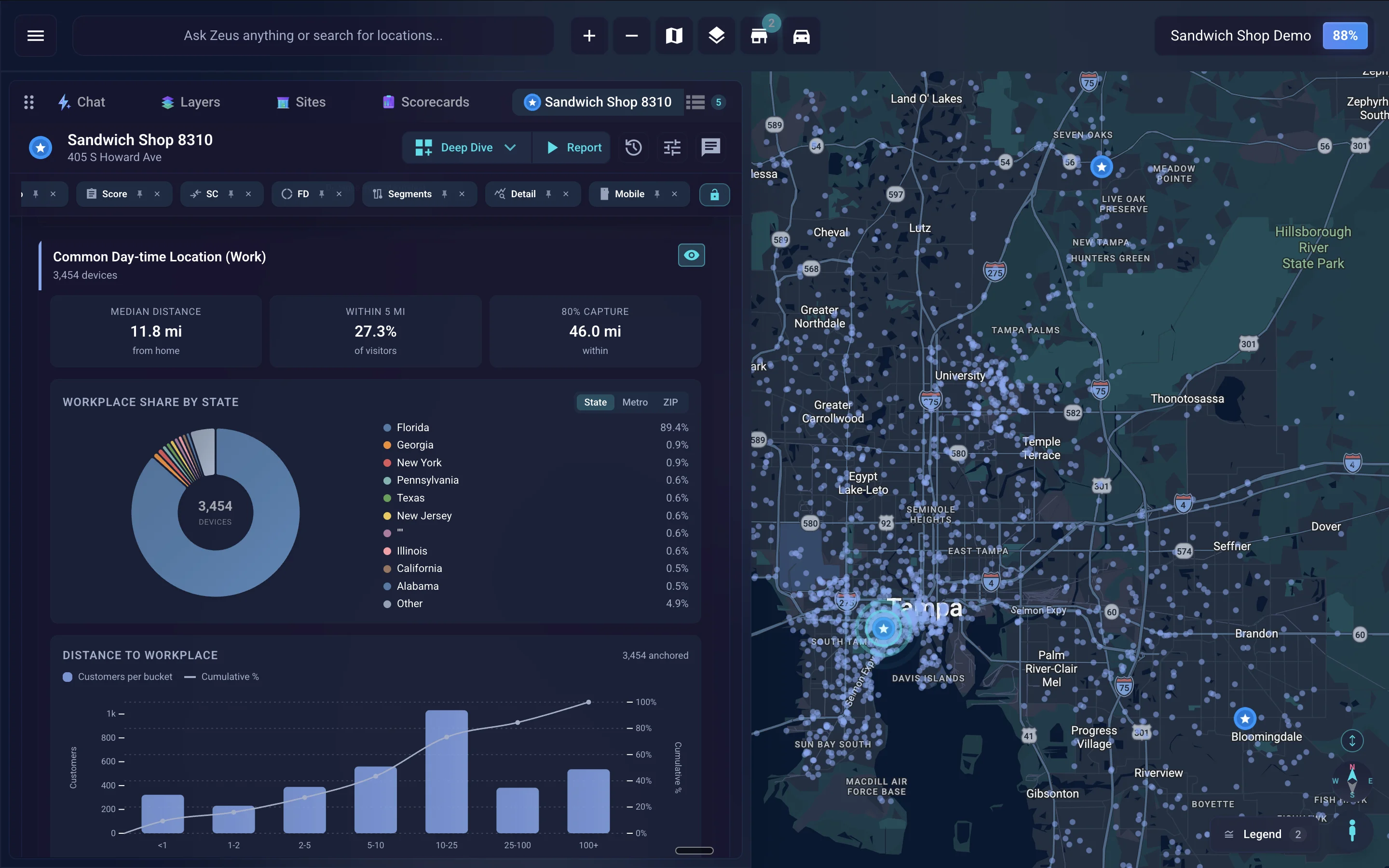
Task: Open the Detail chip
Action: point(516,194)
